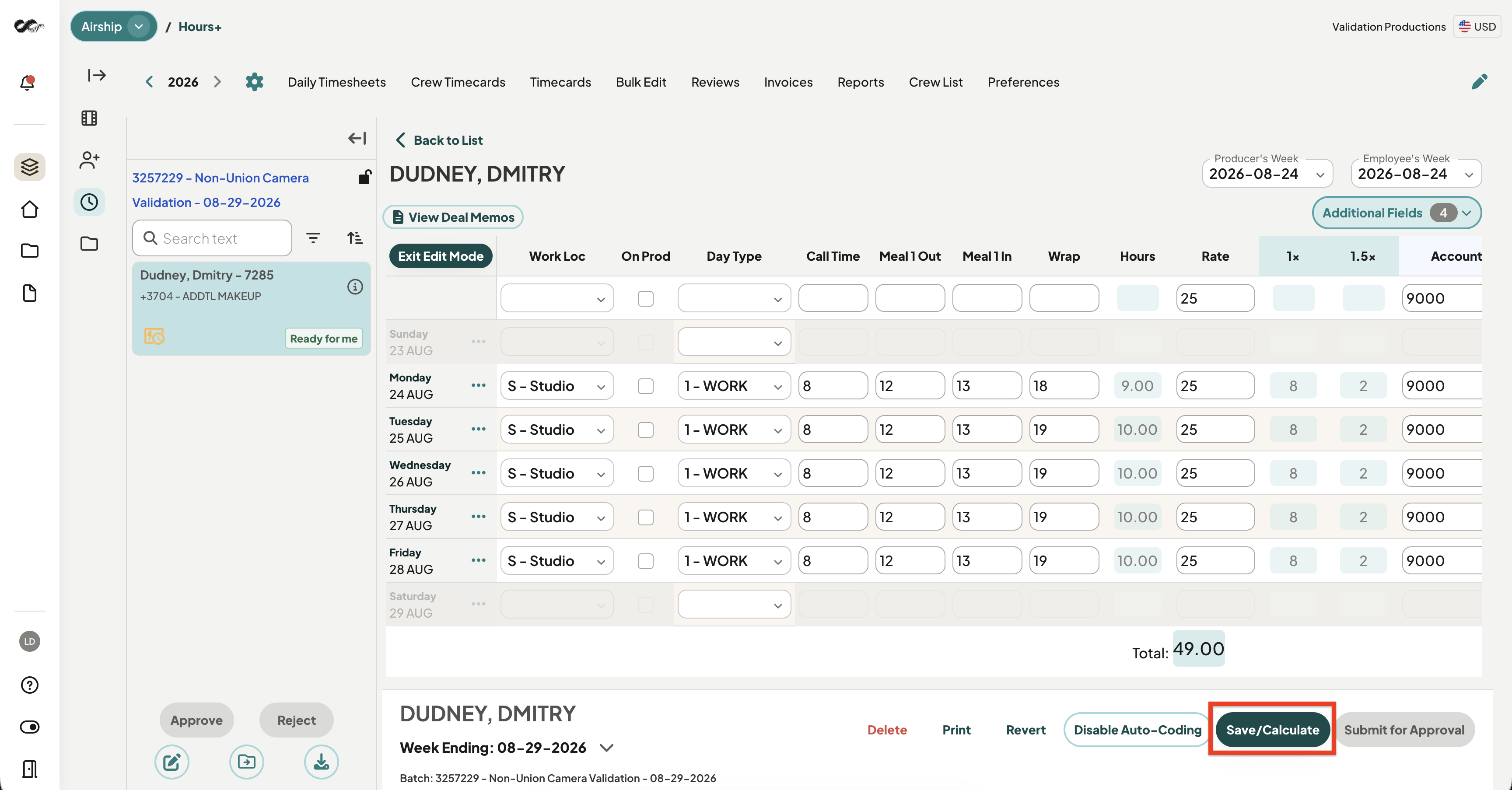1512x790 pixels.
Task: Check On Prod for Tuesday 25 AUG
Action: [x=646, y=430]
